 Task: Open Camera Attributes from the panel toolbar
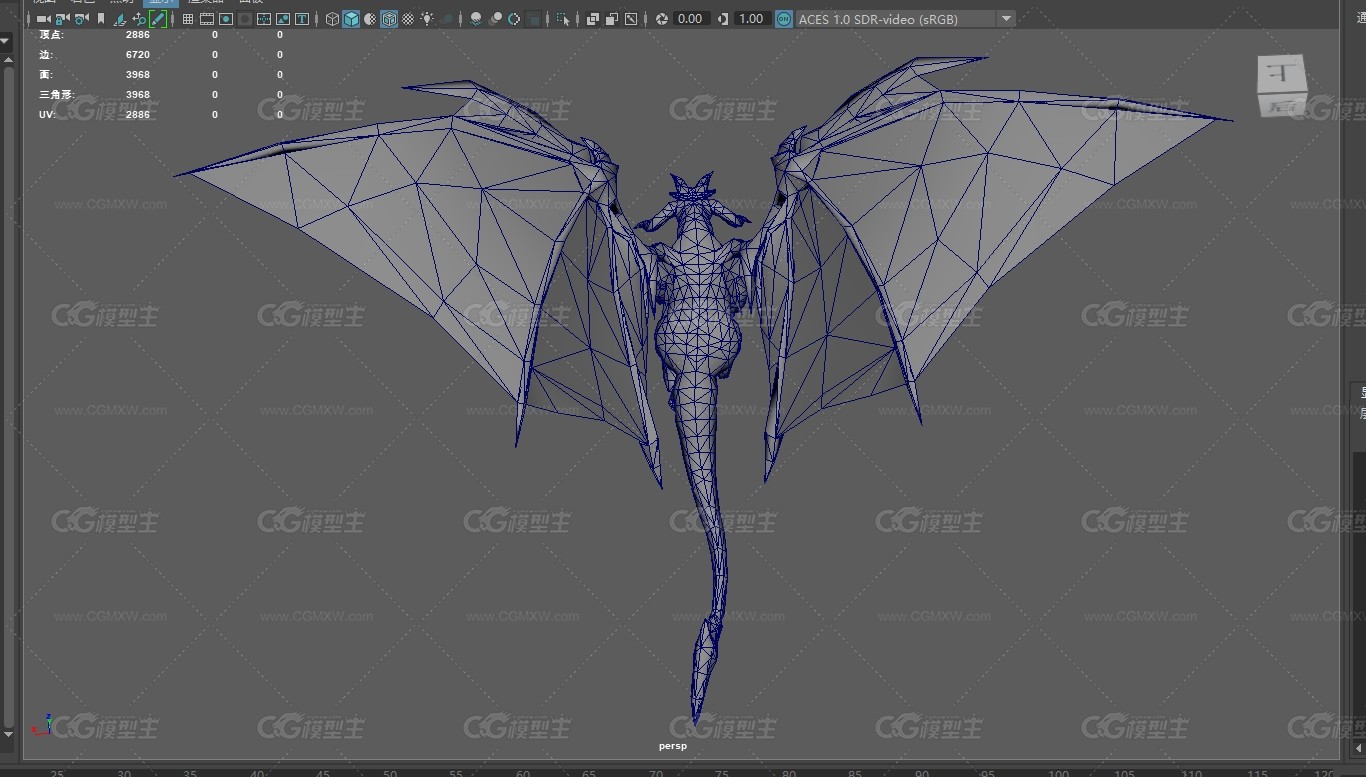(x=81, y=19)
